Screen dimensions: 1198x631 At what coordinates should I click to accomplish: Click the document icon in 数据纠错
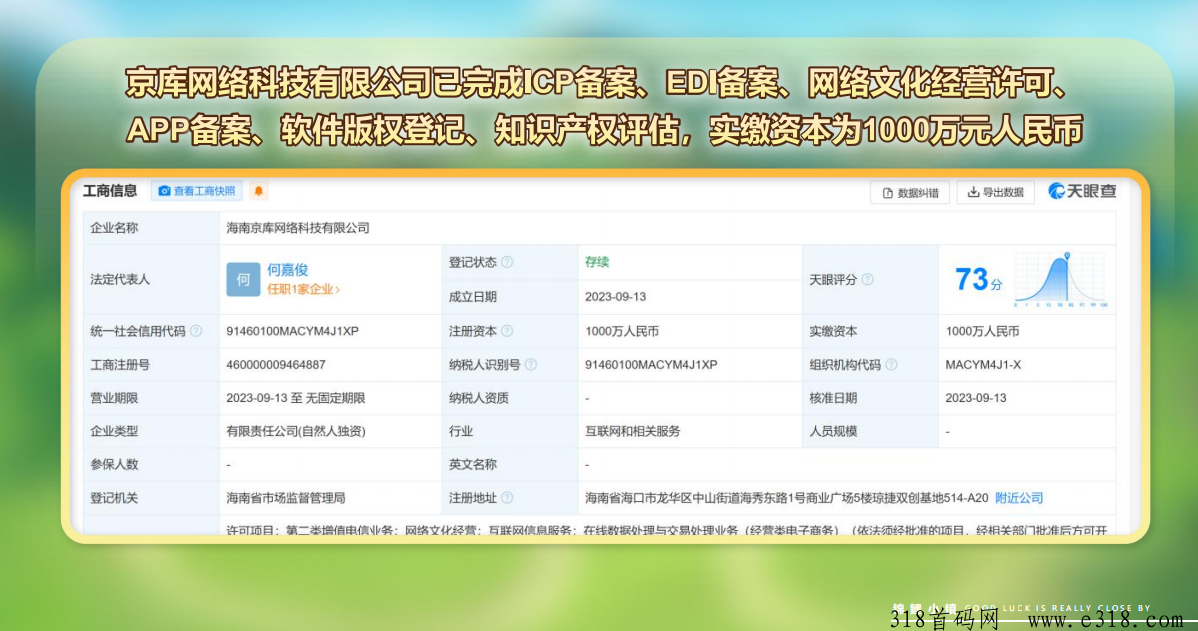pos(887,193)
